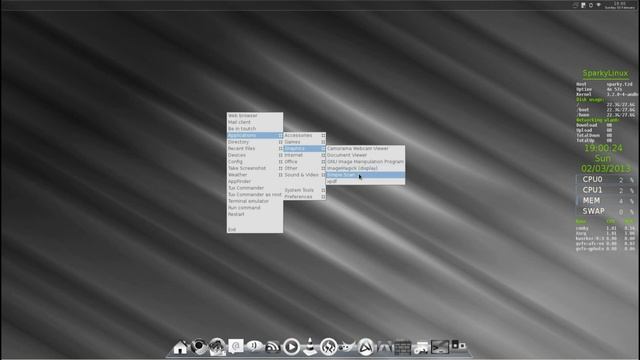
Task: Expand the Weather submenu
Action: 255,175
